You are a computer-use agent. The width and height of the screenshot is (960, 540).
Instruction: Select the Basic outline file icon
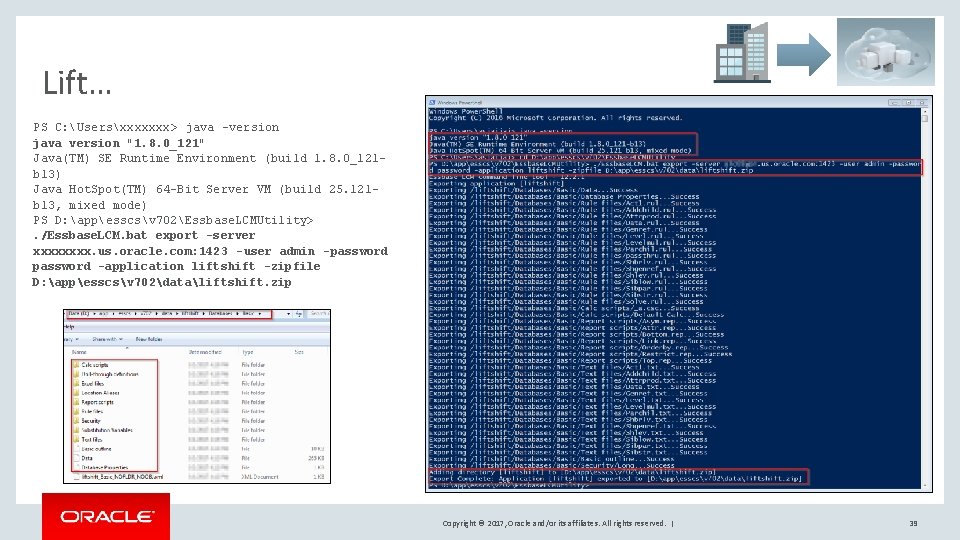(x=77, y=449)
